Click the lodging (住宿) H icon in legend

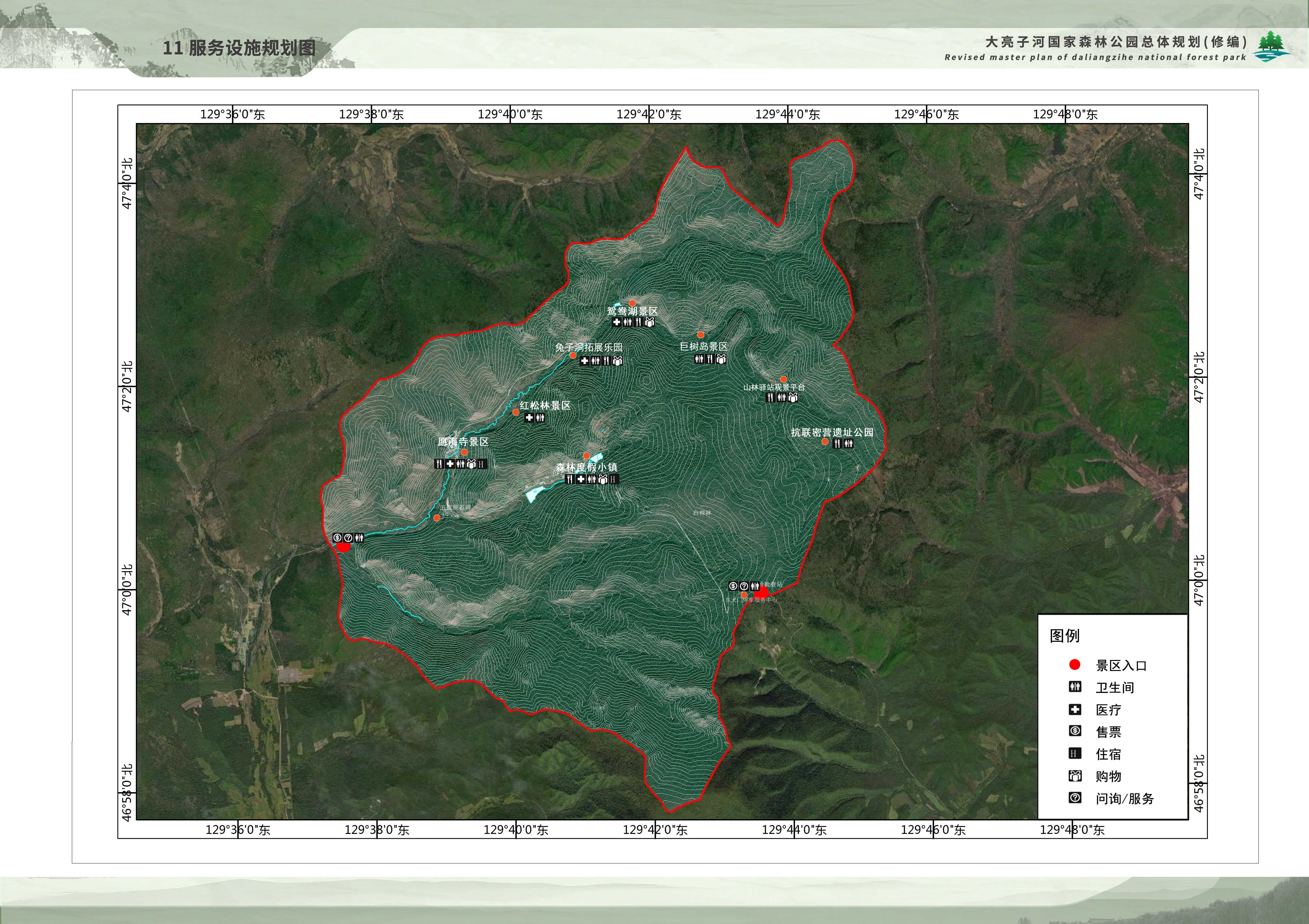pos(1075,754)
